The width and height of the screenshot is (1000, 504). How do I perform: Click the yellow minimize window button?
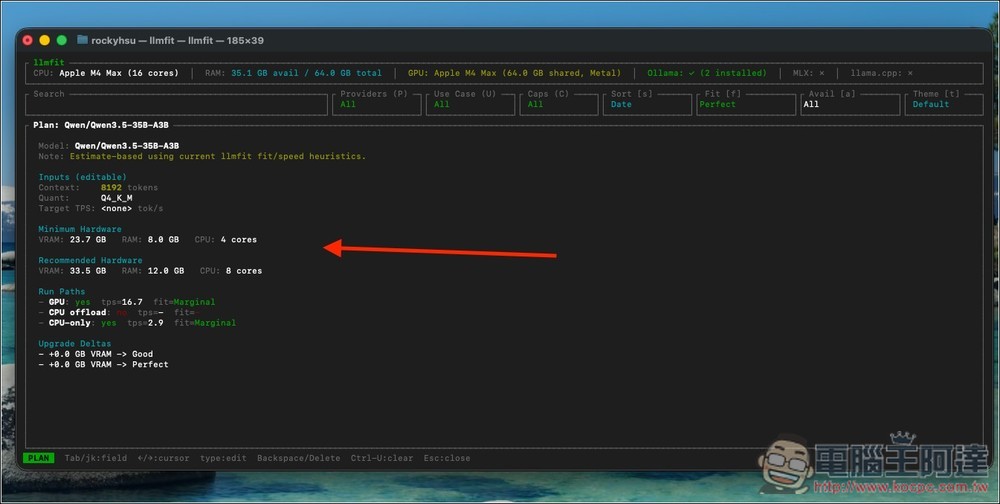coord(45,40)
